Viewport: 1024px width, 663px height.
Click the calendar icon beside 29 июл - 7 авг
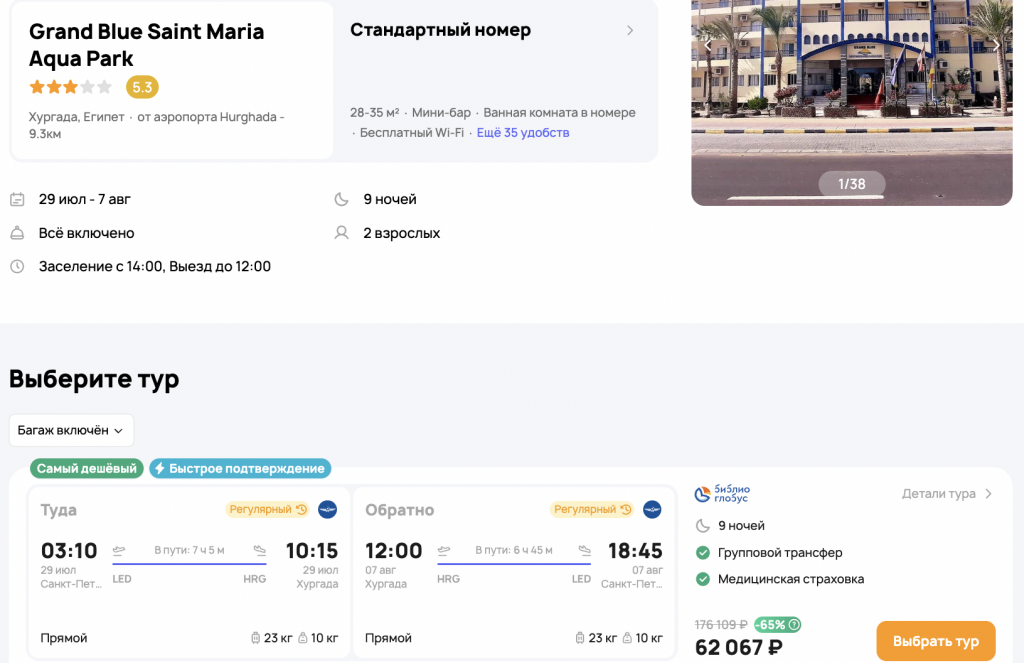pos(18,199)
